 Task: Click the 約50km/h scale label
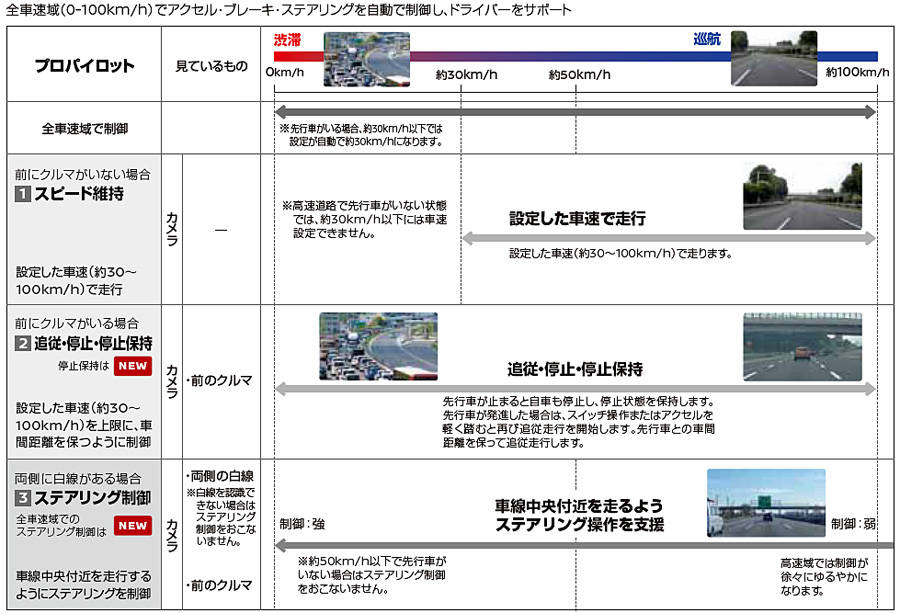click(x=580, y=75)
